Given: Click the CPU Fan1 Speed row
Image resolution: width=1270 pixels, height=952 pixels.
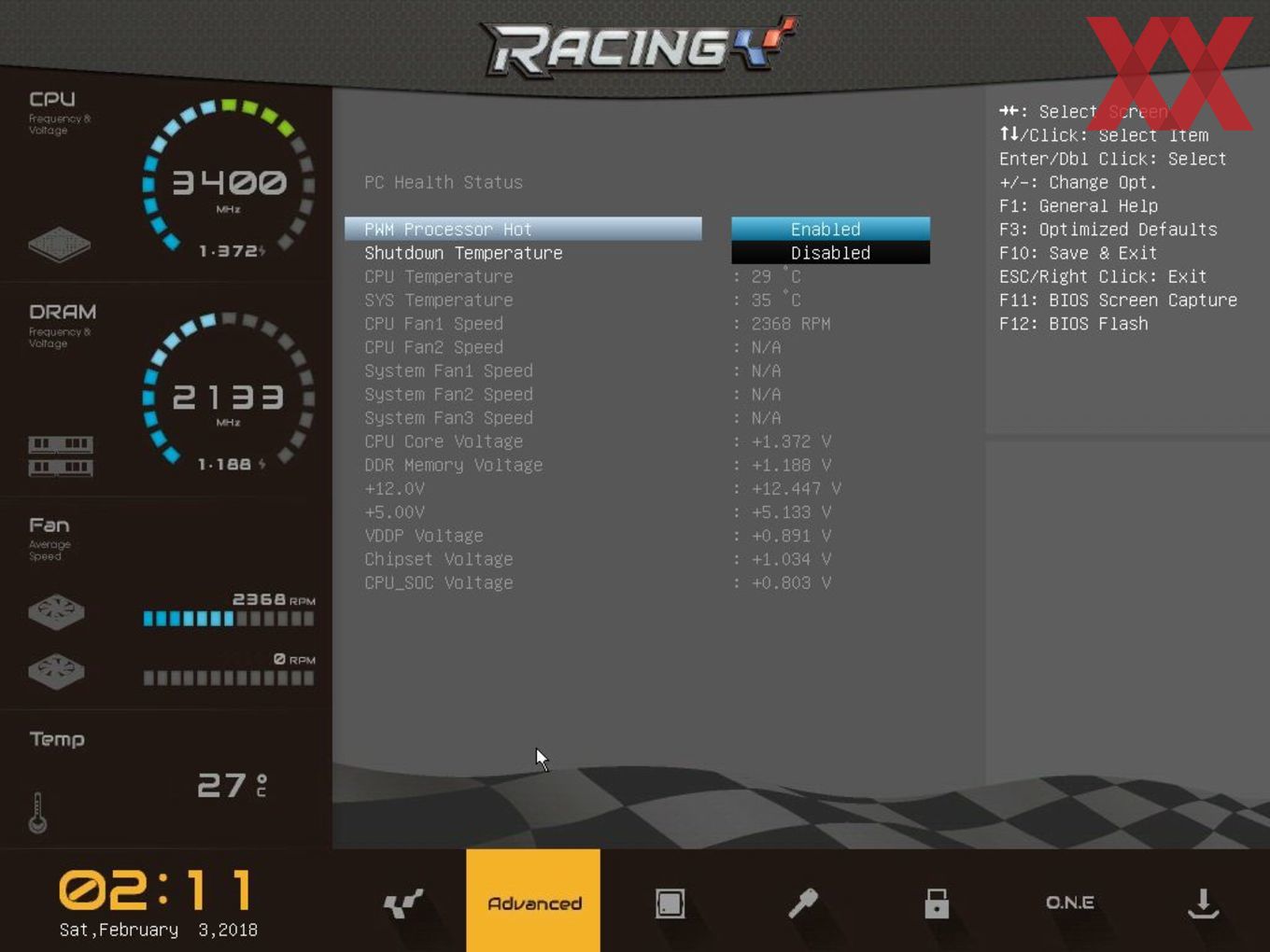Looking at the screenshot, I should pos(598,324).
